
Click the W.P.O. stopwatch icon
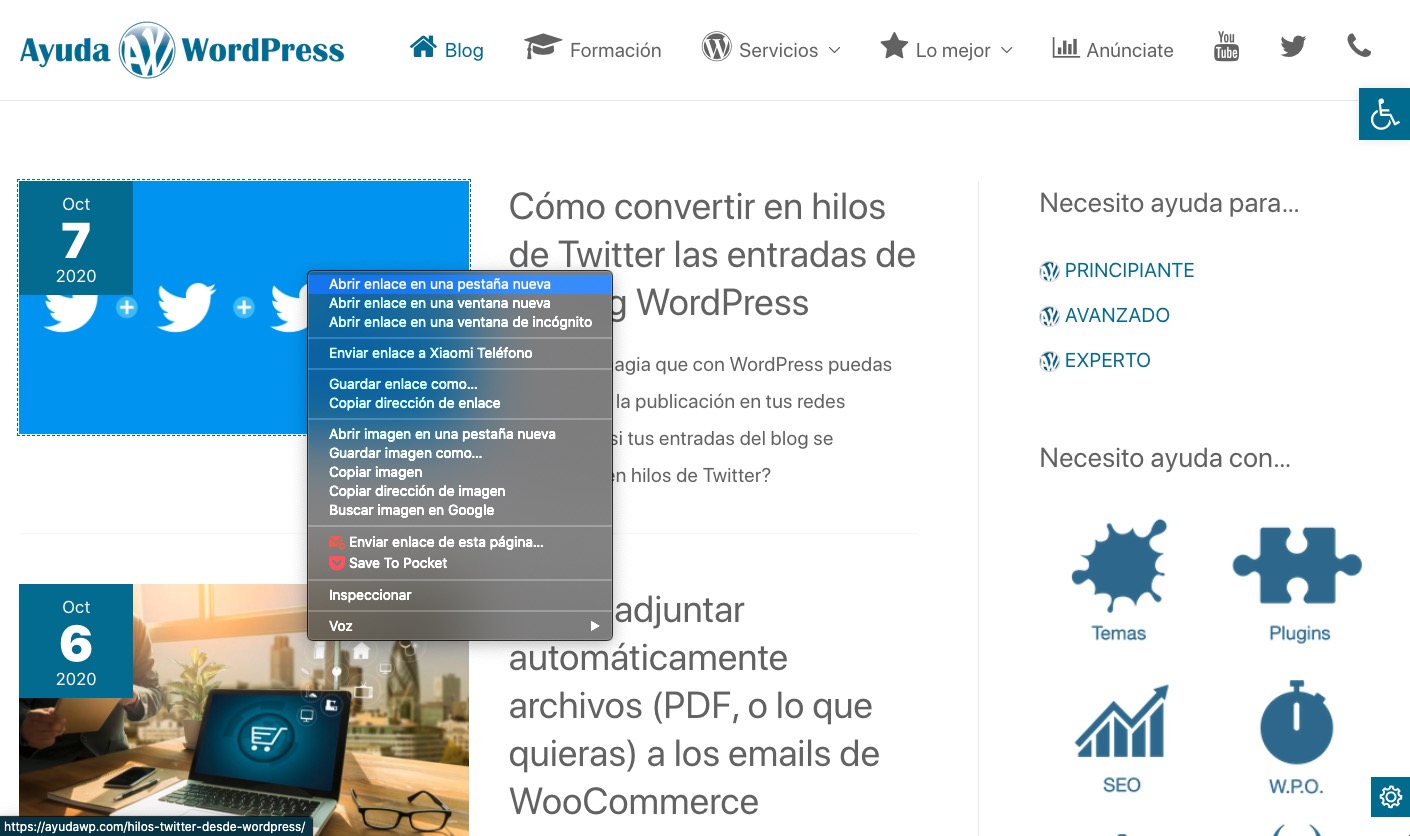click(1296, 724)
